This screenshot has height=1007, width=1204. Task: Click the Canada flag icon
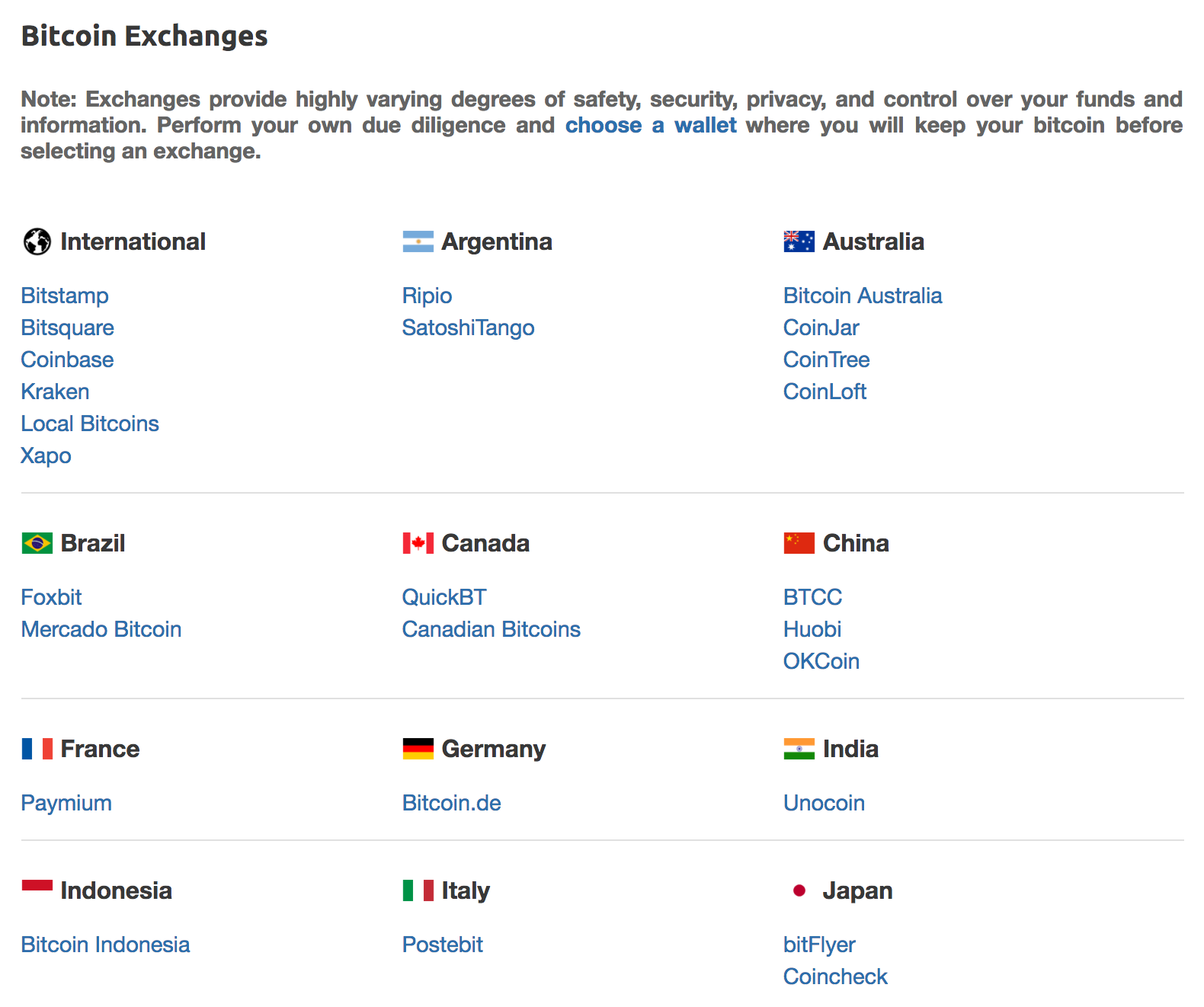[418, 543]
